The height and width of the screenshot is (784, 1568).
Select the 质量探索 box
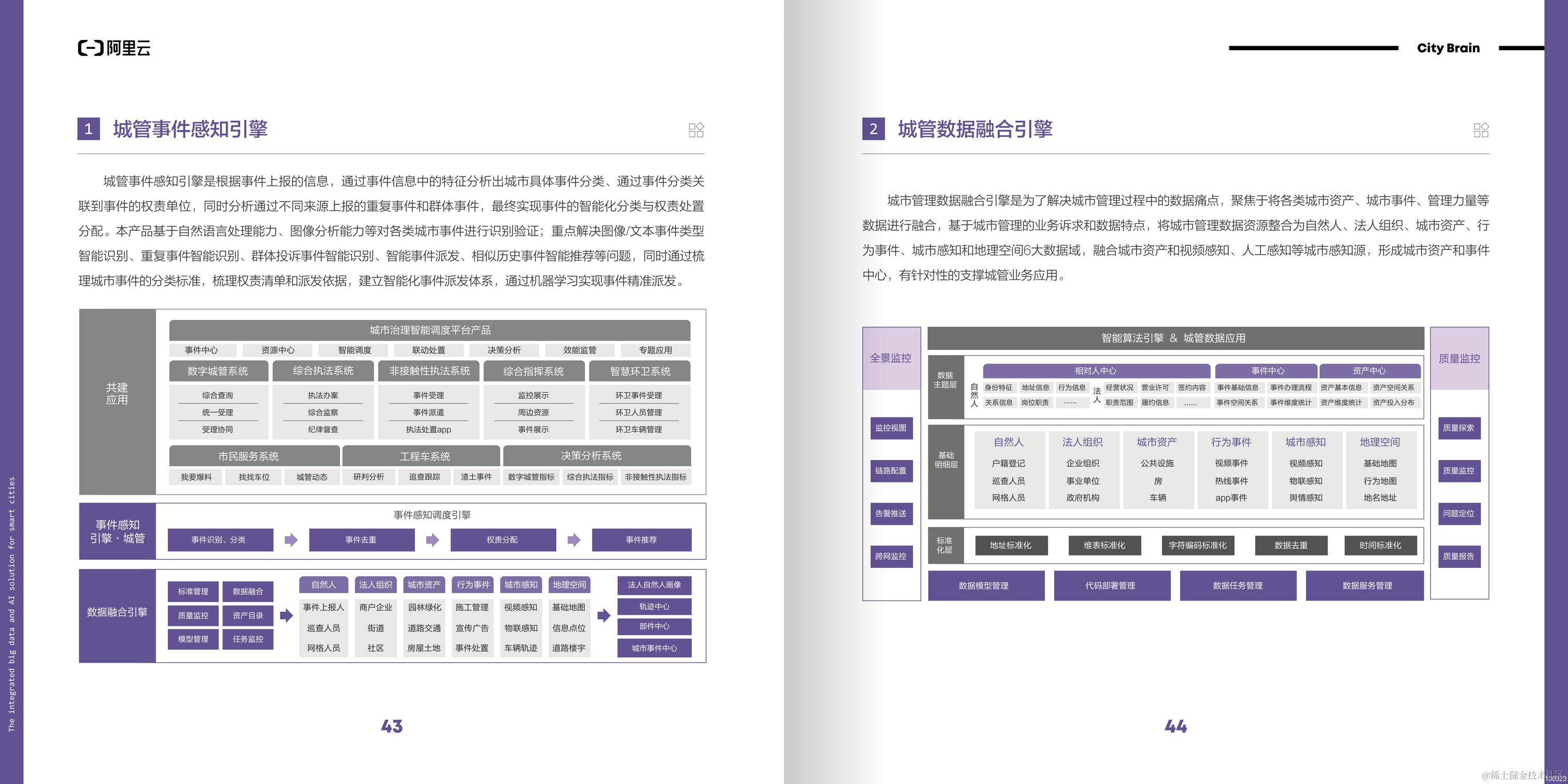pyautogui.click(x=1459, y=428)
